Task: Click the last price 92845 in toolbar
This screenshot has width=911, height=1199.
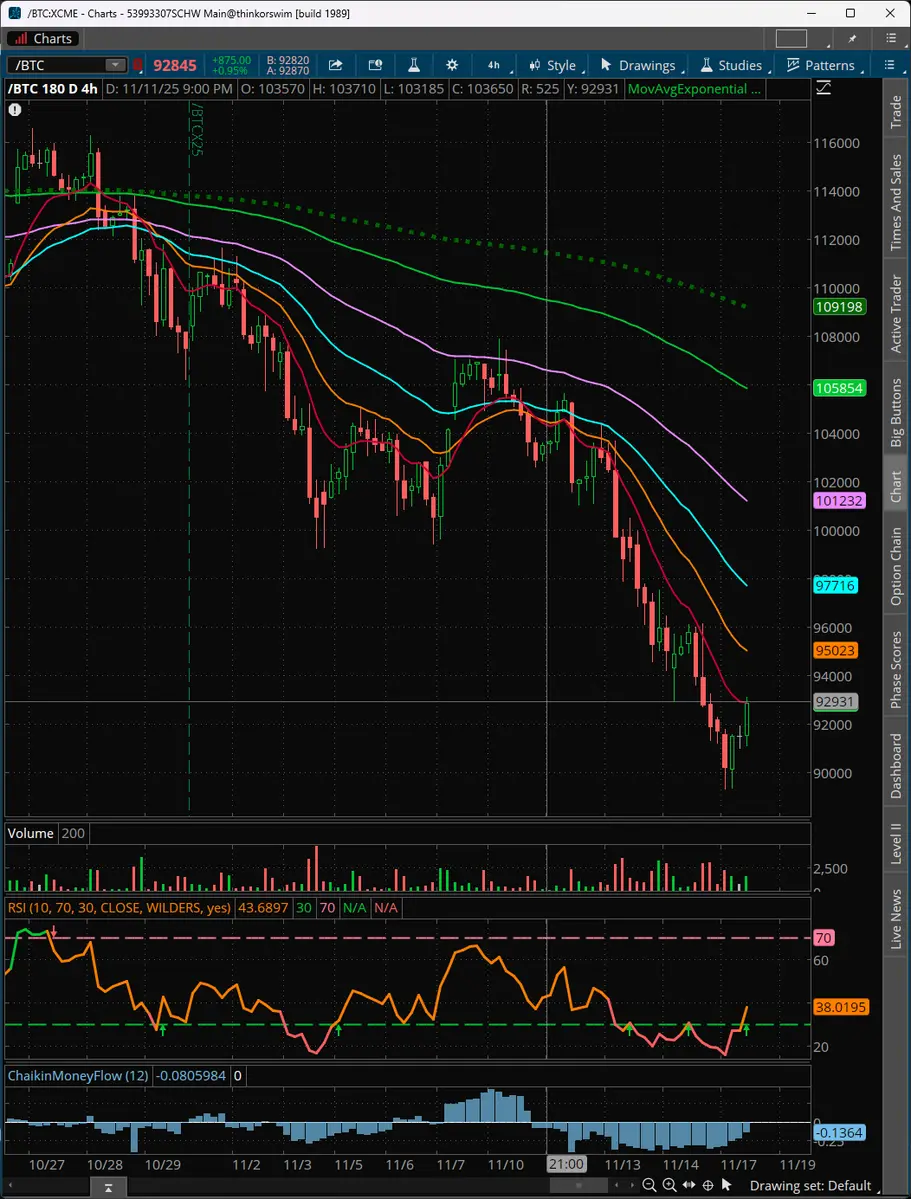Action: (174, 66)
